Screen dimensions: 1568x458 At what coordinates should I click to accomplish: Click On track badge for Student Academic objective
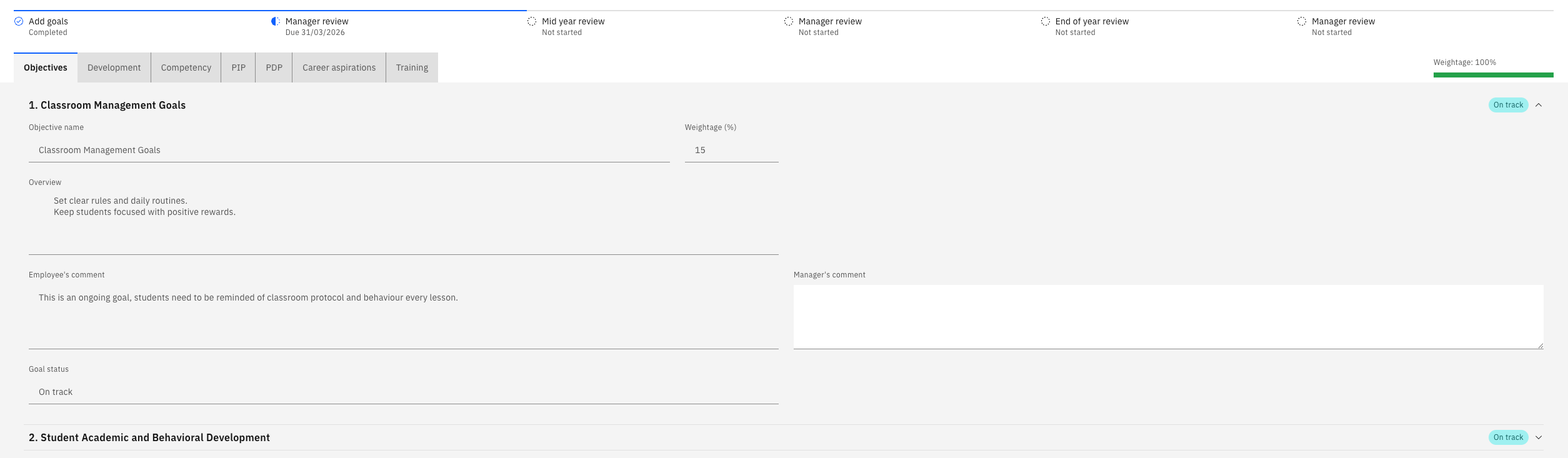tap(1509, 437)
